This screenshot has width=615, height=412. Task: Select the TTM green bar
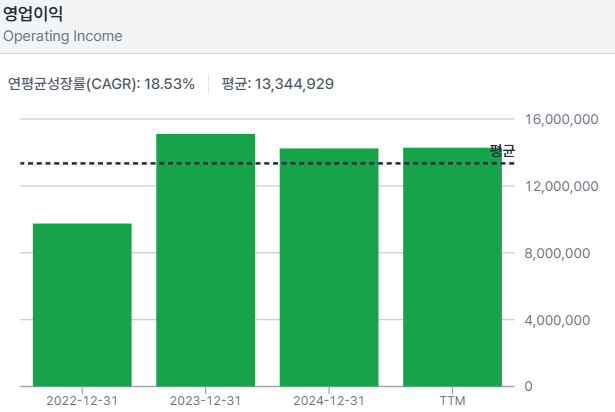452,267
